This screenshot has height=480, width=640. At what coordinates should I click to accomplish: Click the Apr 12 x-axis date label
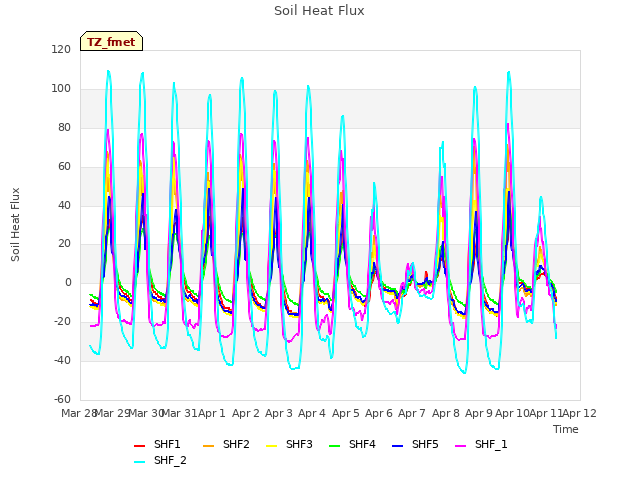tap(580, 413)
